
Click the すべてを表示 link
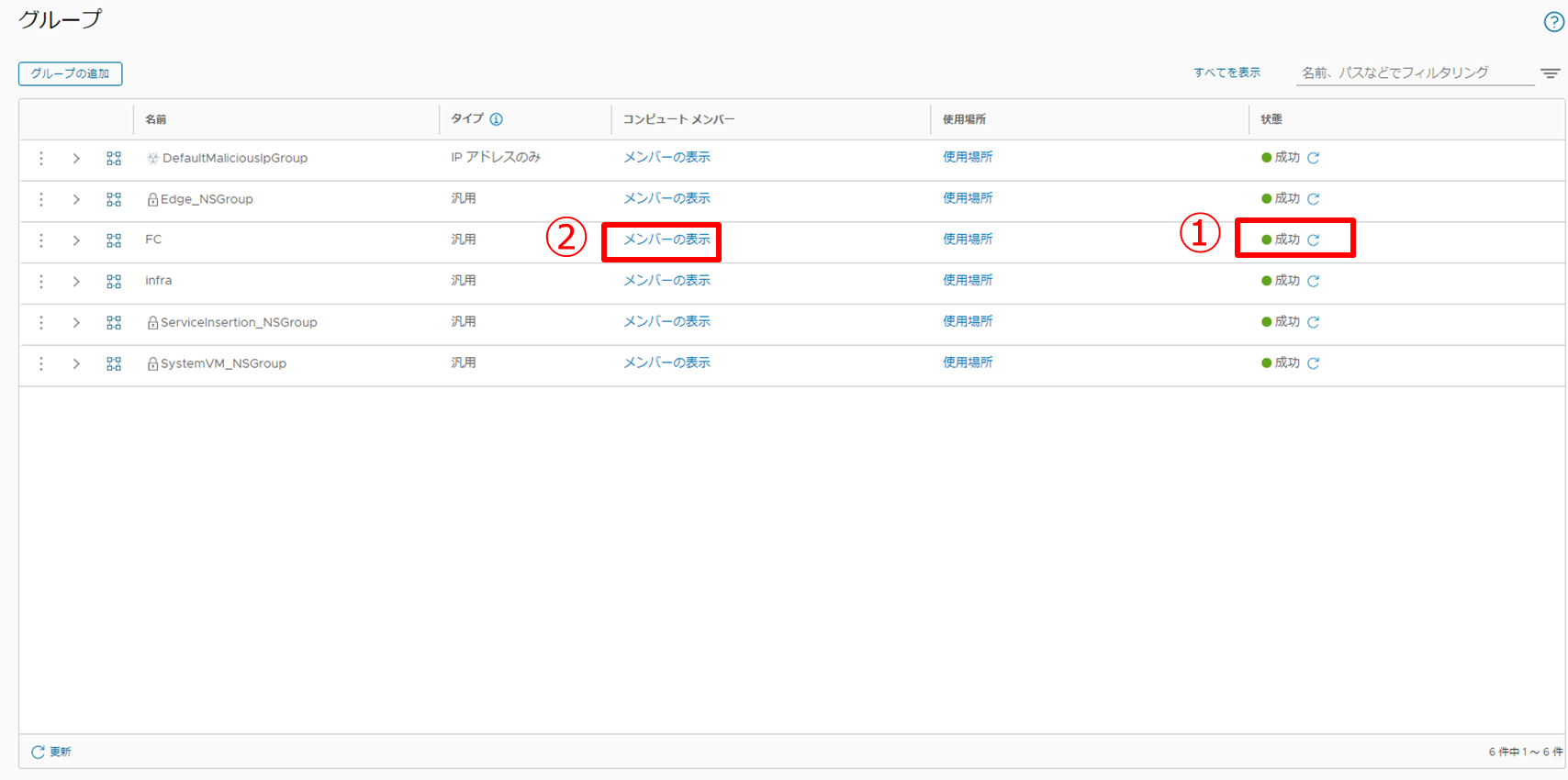click(1226, 72)
